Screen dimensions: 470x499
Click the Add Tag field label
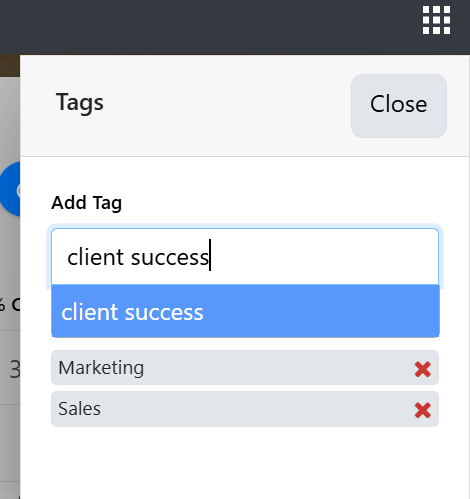[86, 203]
